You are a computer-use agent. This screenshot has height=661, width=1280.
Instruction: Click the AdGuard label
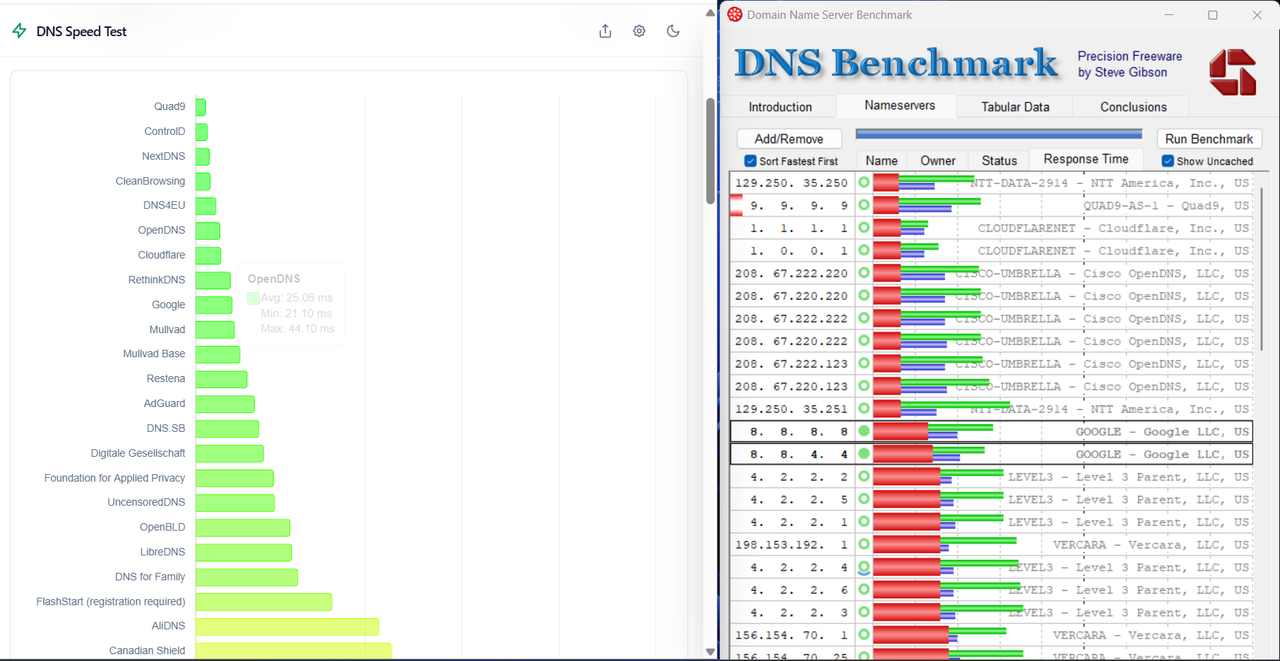click(x=164, y=403)
